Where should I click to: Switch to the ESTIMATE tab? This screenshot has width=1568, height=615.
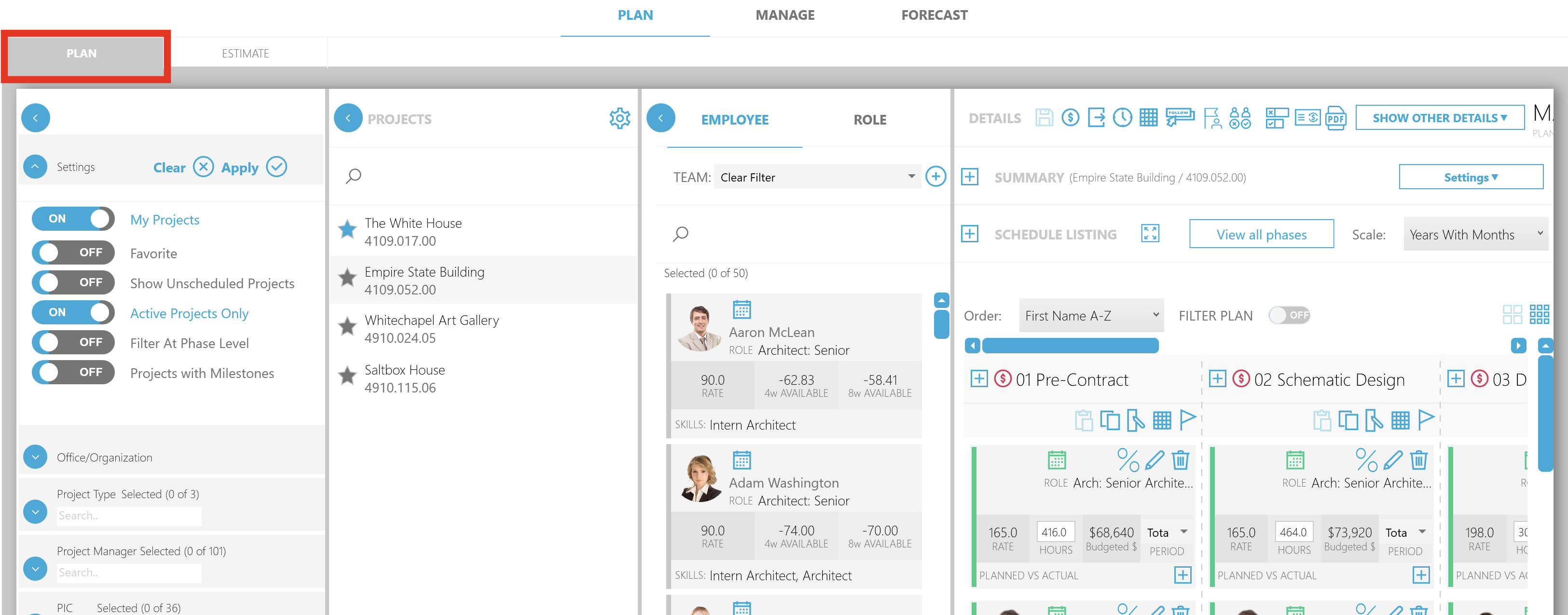[x=245, y=53]
